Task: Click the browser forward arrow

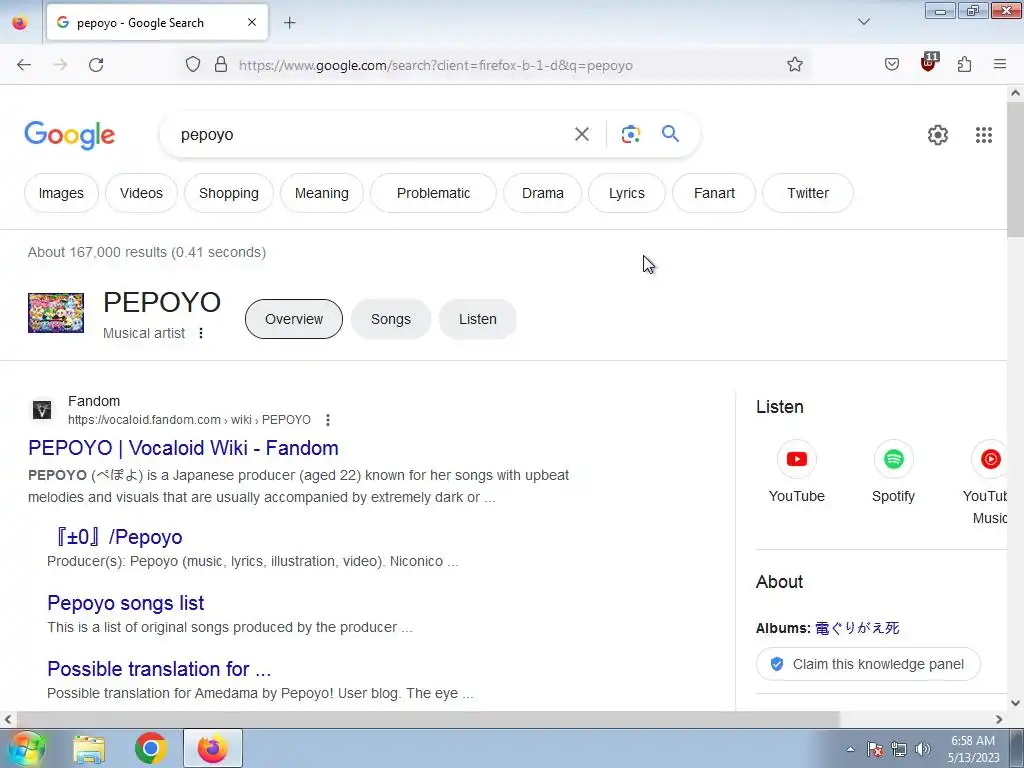Action: tap(60, 65)
